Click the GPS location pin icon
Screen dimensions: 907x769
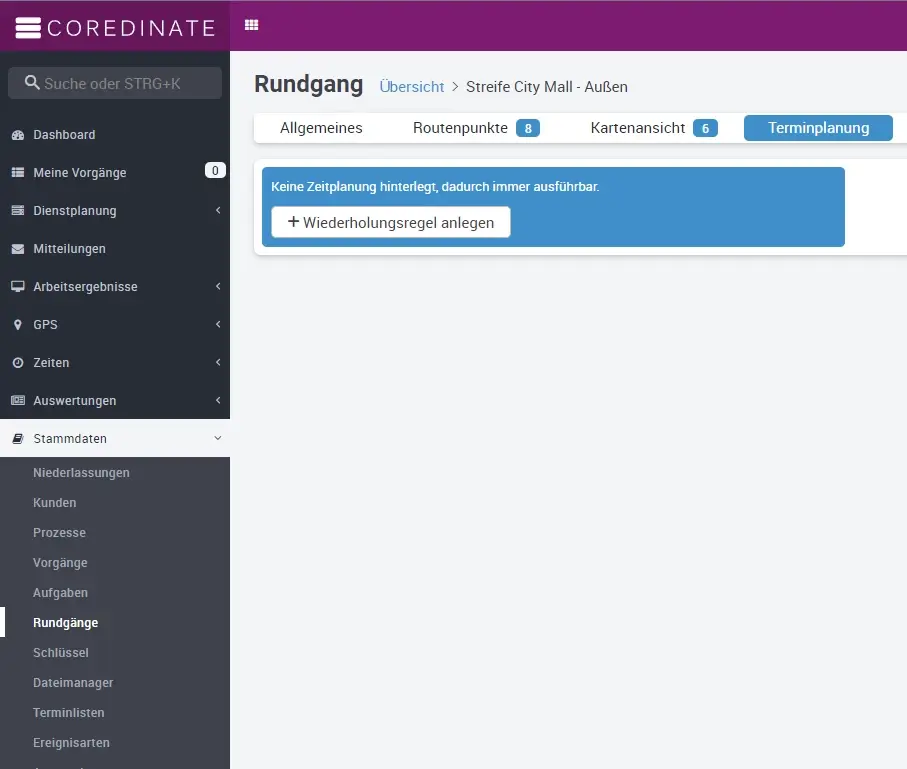tap(17, 325)
